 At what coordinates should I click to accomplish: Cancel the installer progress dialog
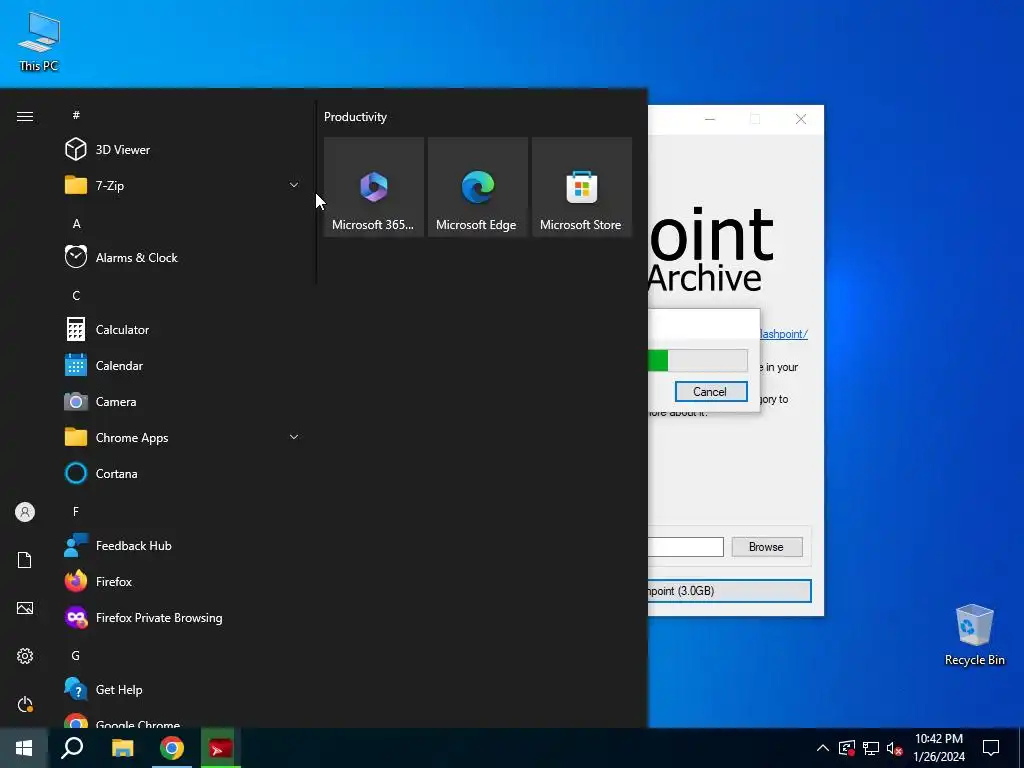tap(711, 392)
